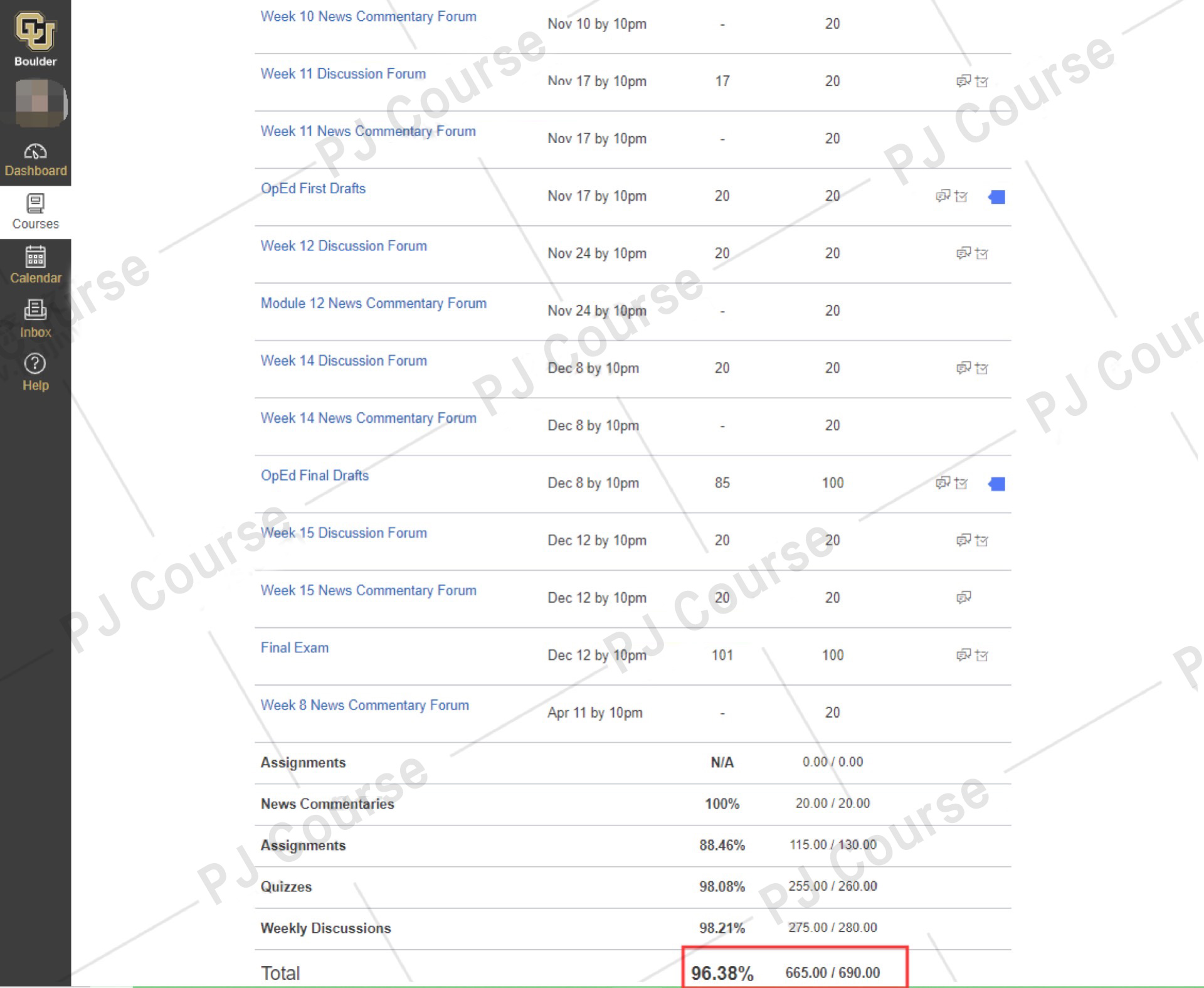Open Week 14 Discussion Forum link
This screenshot has height=988, width=1204.
pyautogui.click(x=344, y=361)
